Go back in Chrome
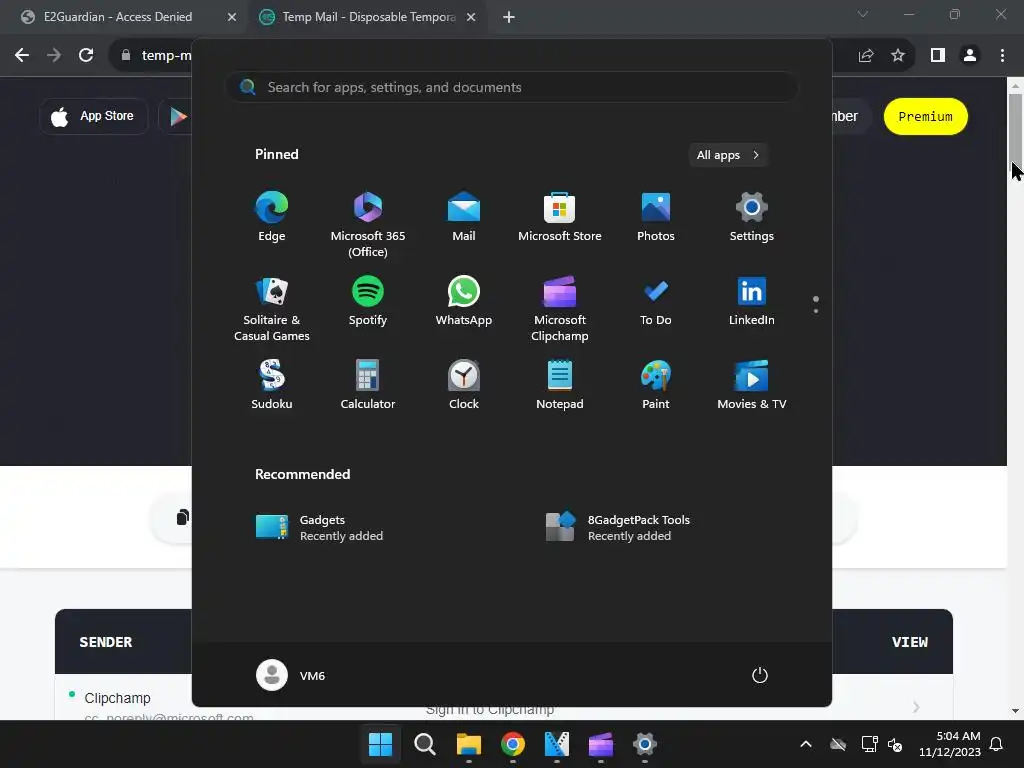This screenshot has width=1024, height=768. pos(22,56)
